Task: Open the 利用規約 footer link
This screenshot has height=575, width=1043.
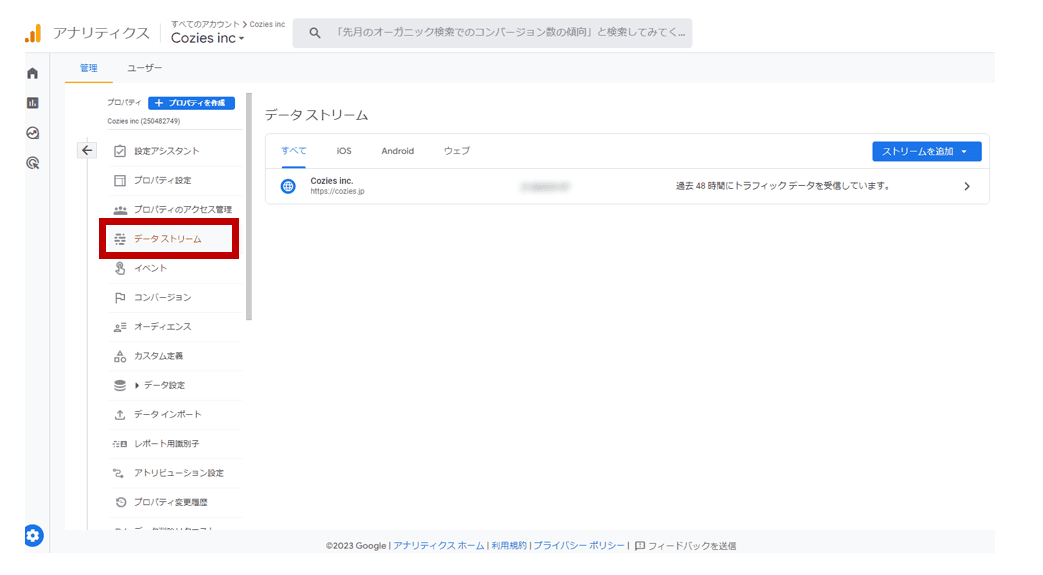Action: coord(509,546)
